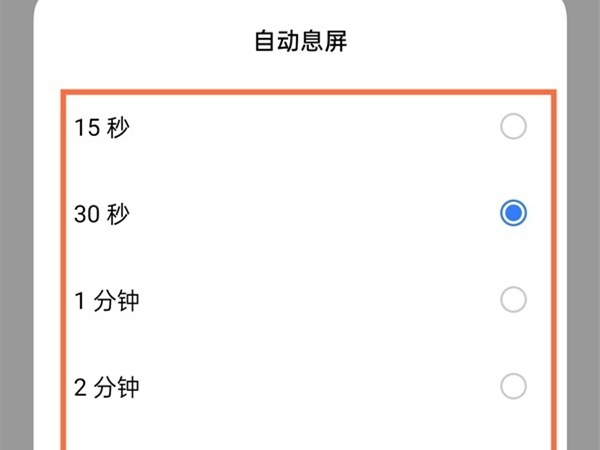Image resolution: width=600 pixels, height=450 pixels.
Task: Pick the 1 分钟 text label
Action: point(107,300)
